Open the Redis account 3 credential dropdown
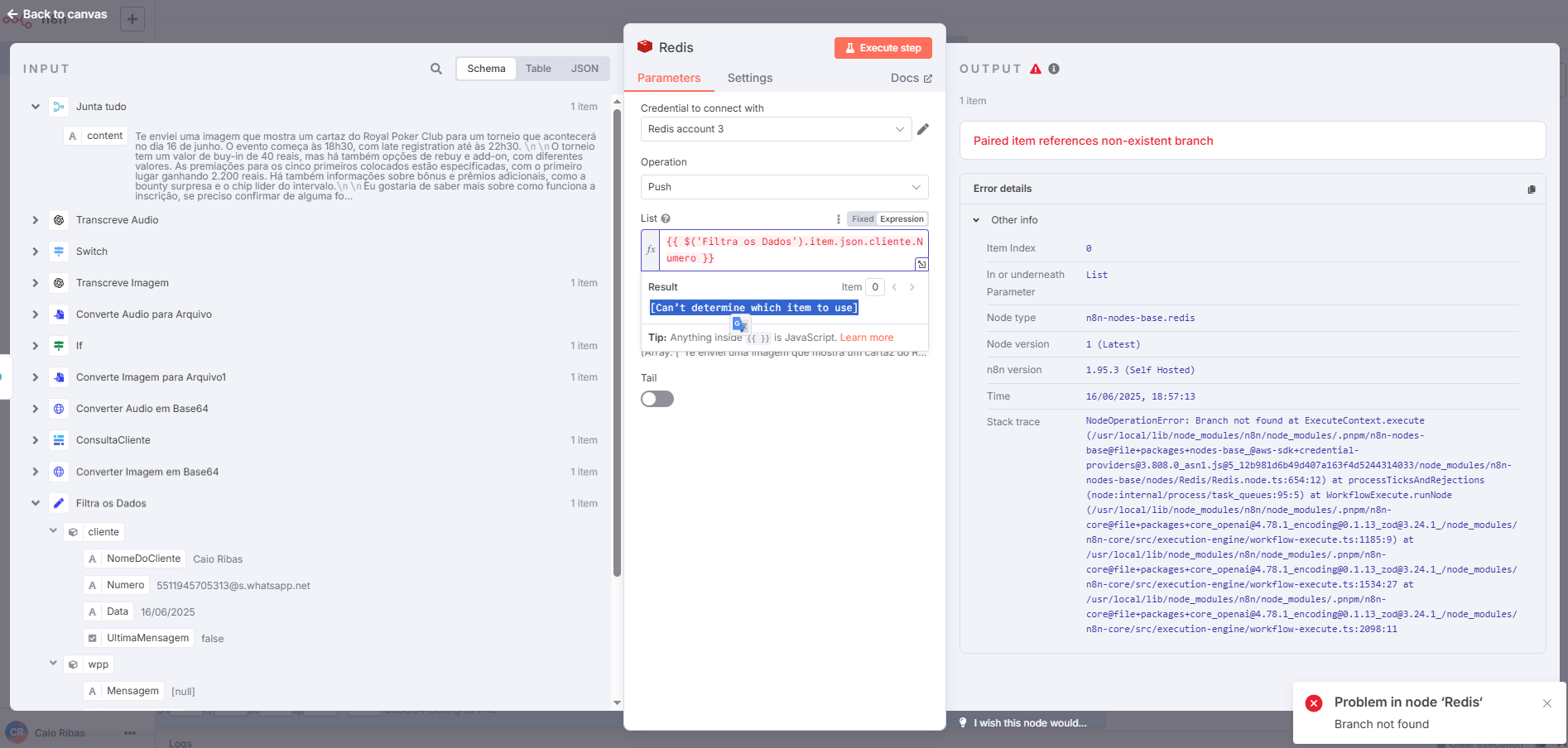The image size is (1568, 748). click(777, 129)
